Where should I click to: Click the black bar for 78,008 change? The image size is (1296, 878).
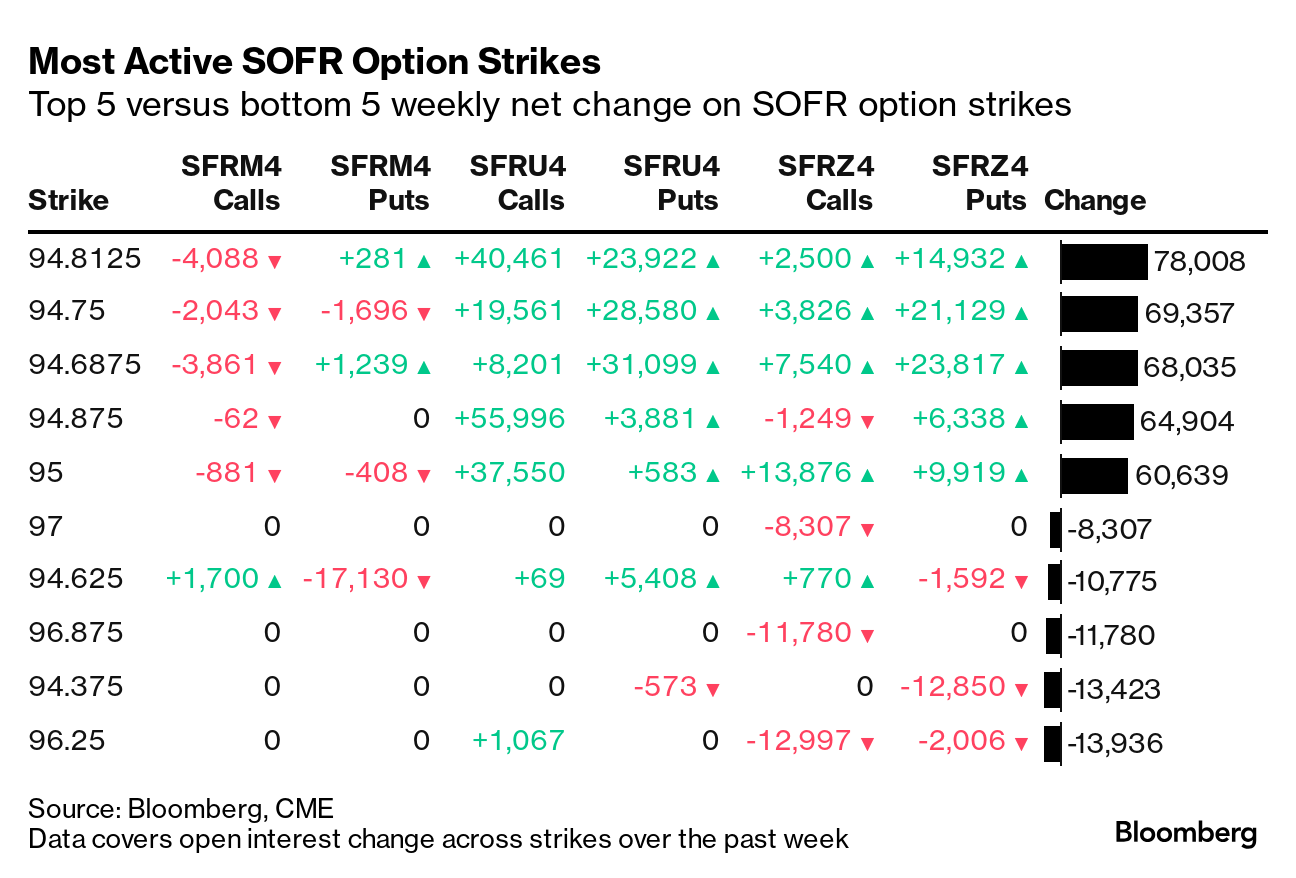click(1104, 262)
